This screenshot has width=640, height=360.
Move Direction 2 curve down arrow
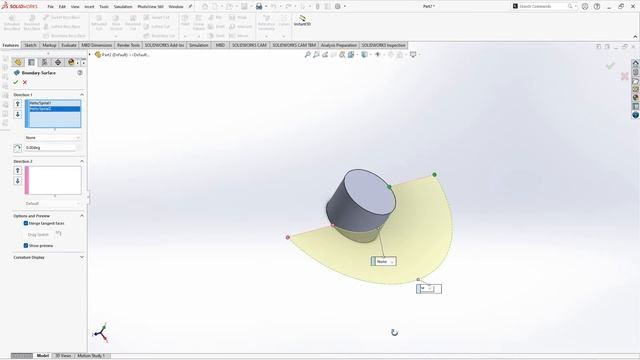[18, 181]
